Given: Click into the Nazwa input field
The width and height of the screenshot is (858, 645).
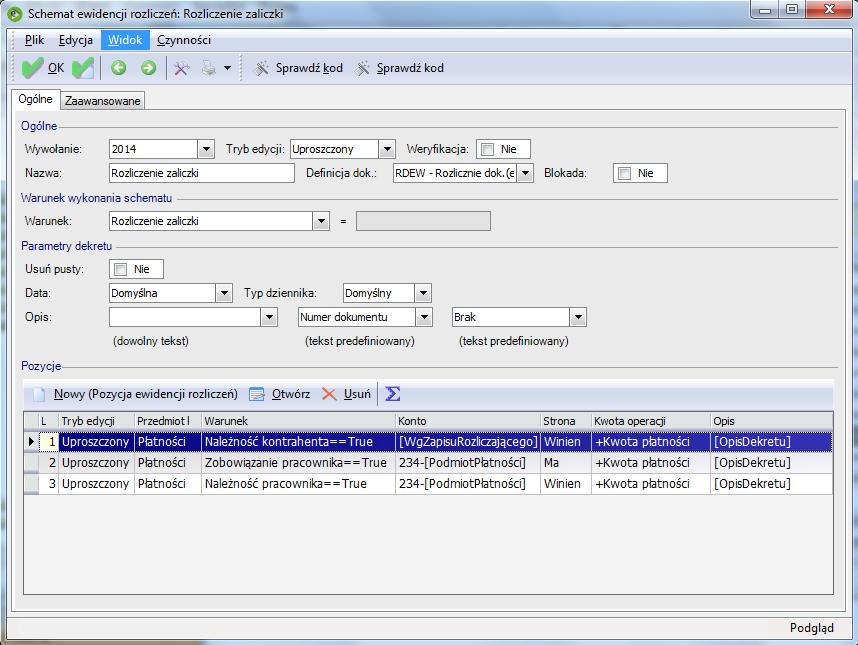Looking at the screenshot, I should point(201,173).
